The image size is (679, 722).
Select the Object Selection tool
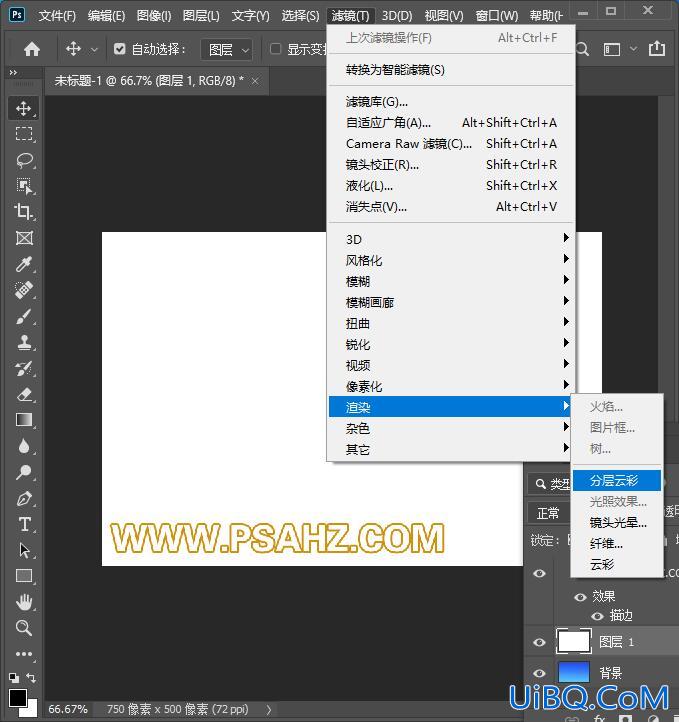coord(23,186)
